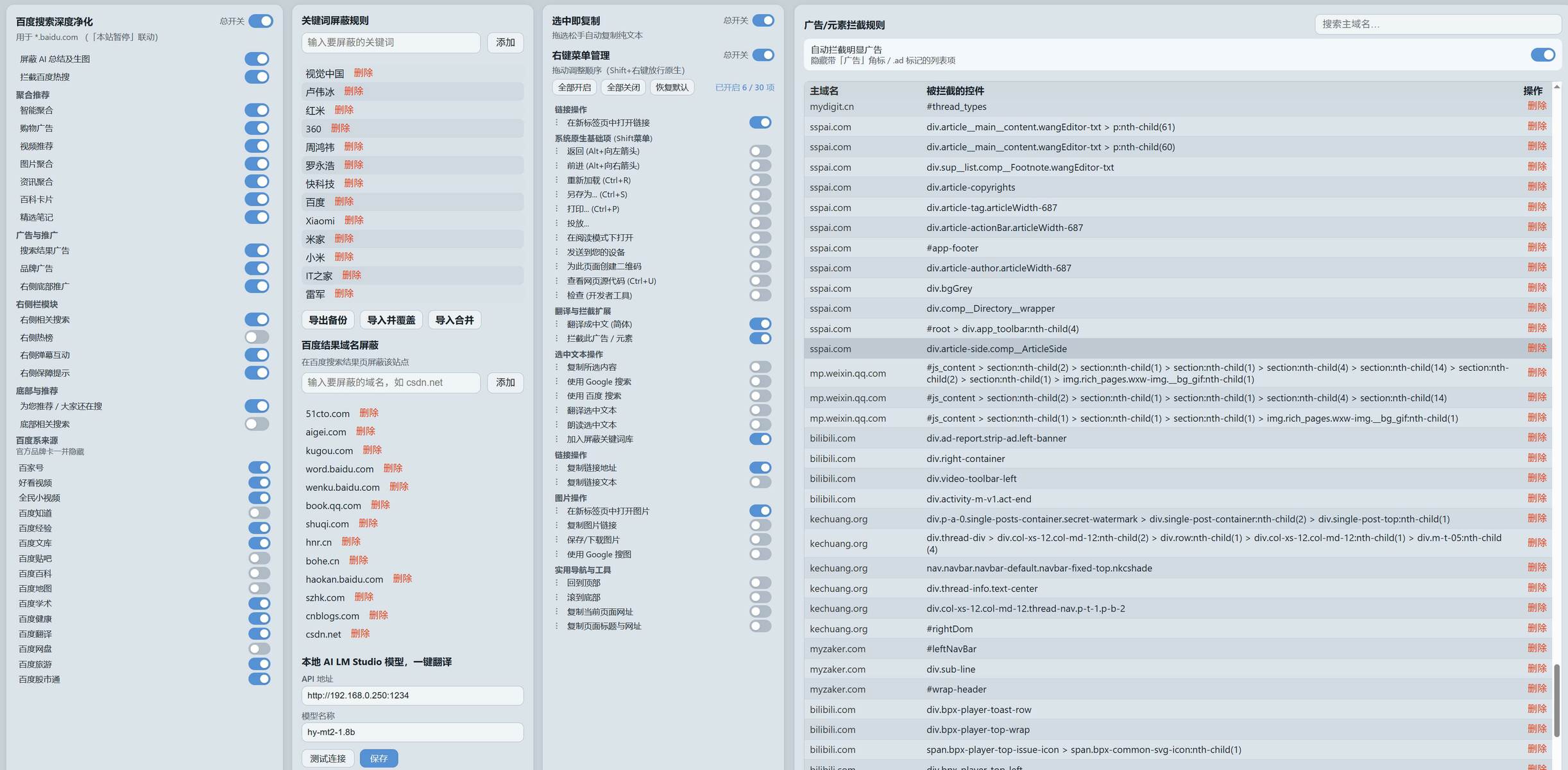Image resolution: width=1568 pixels, height=770 pixels.
Task: Delete blocked domain 51cto.com
Action: pos(369,413)
